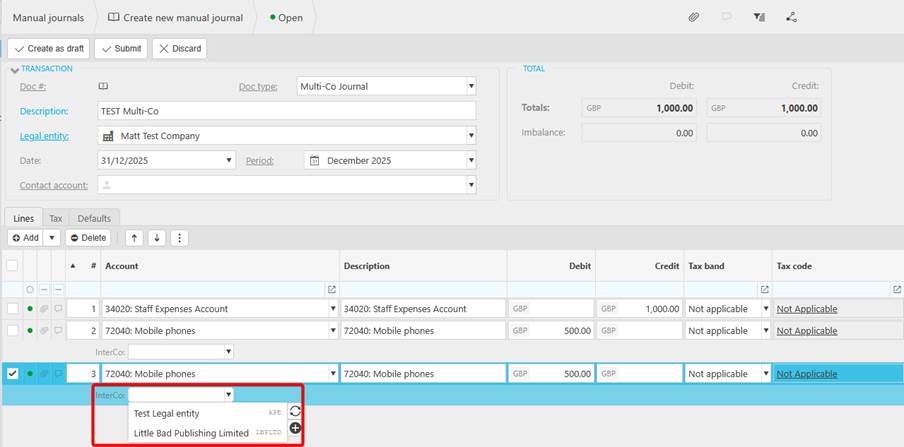Open Not Applicable tax code link on line 1

coord(807,309)
